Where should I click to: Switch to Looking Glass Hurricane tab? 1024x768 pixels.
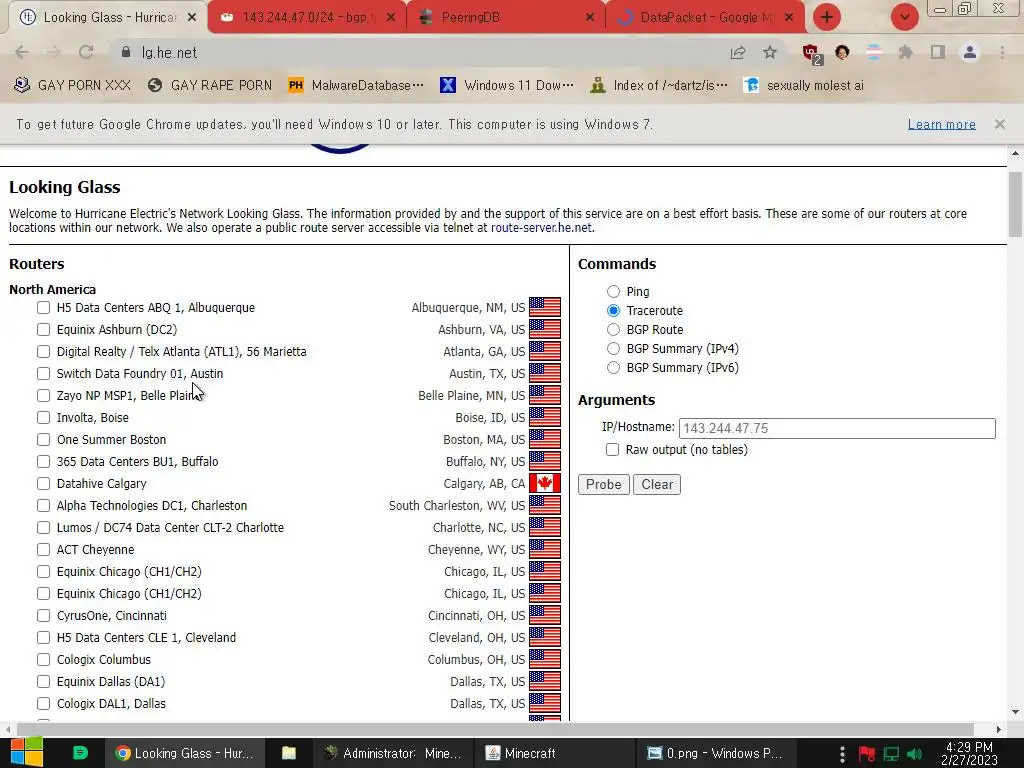[x=108, y=18]
